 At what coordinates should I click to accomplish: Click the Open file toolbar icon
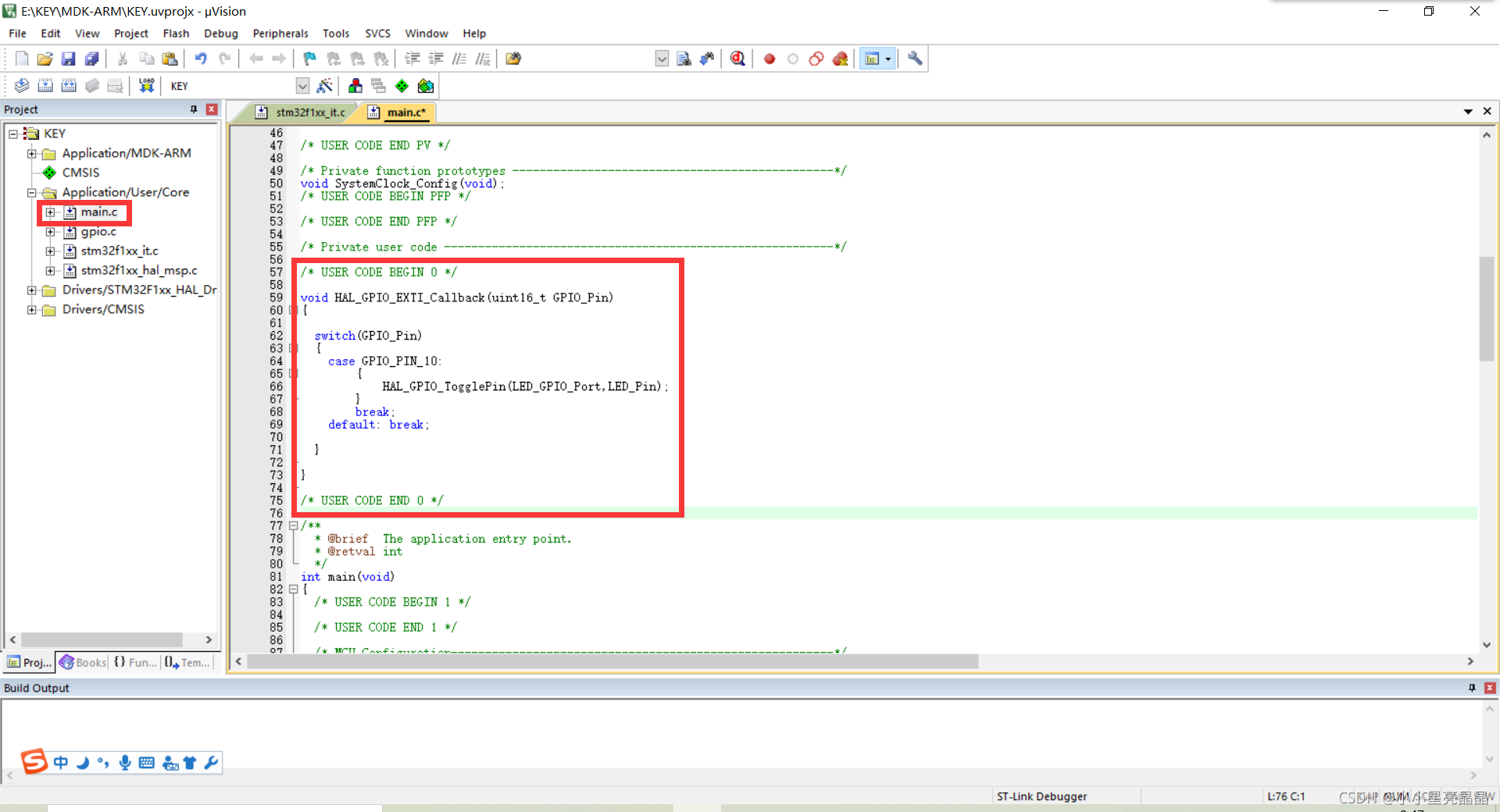pyautogui.click(x=45, y=59)
